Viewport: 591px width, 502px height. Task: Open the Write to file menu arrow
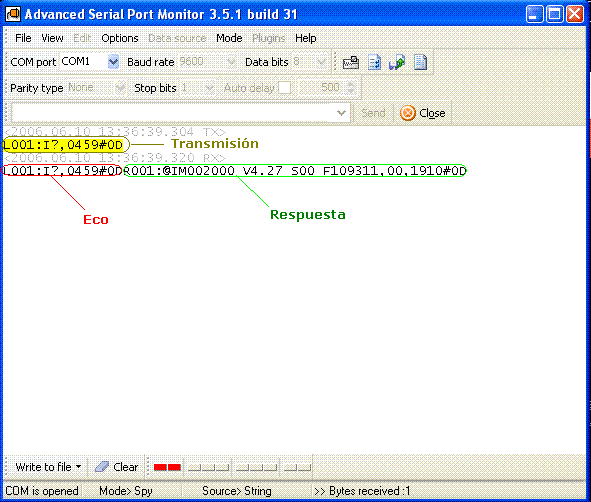click(78, 467)
